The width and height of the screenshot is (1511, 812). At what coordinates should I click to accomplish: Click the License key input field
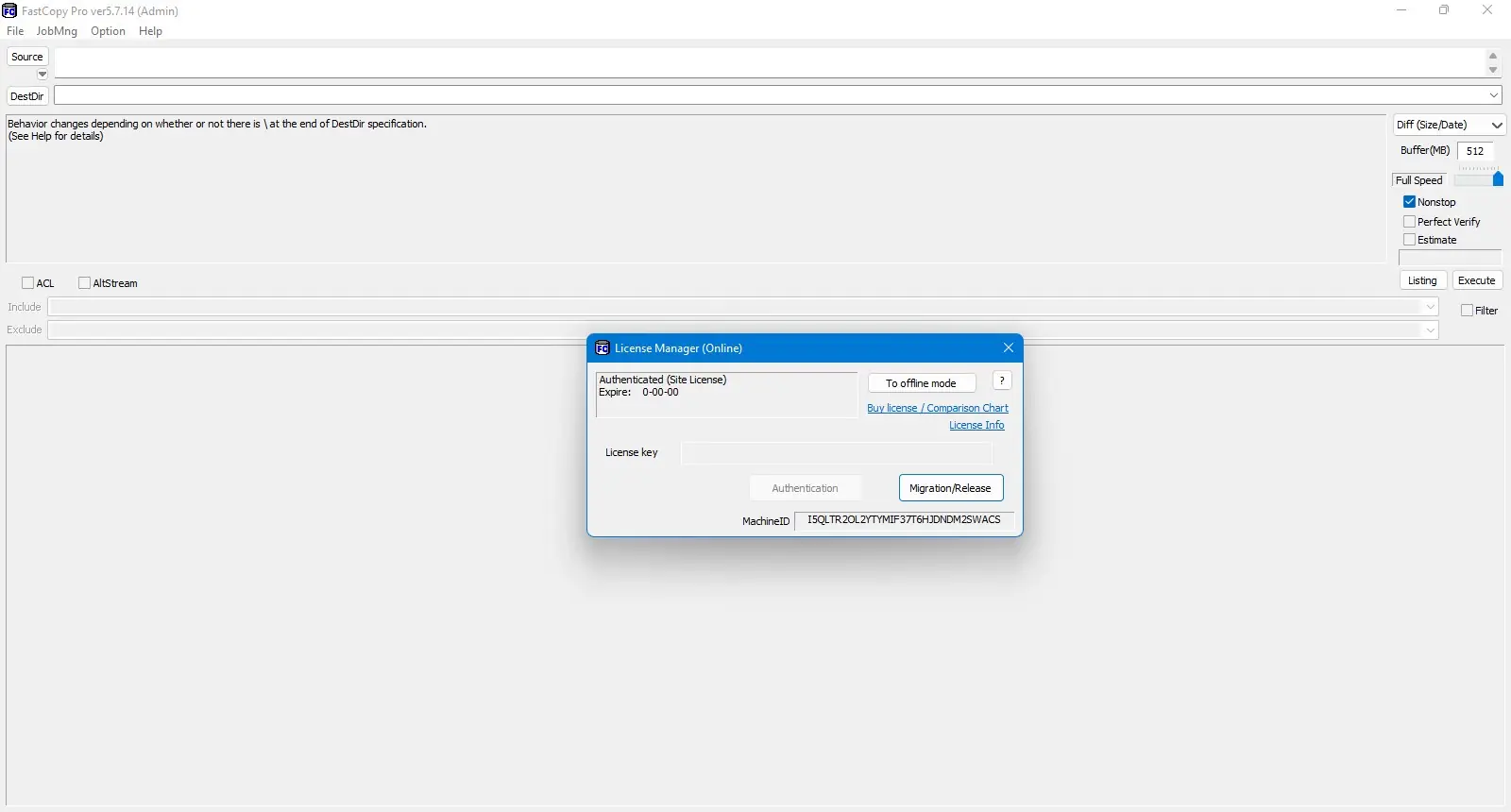(x=837, y=453)
